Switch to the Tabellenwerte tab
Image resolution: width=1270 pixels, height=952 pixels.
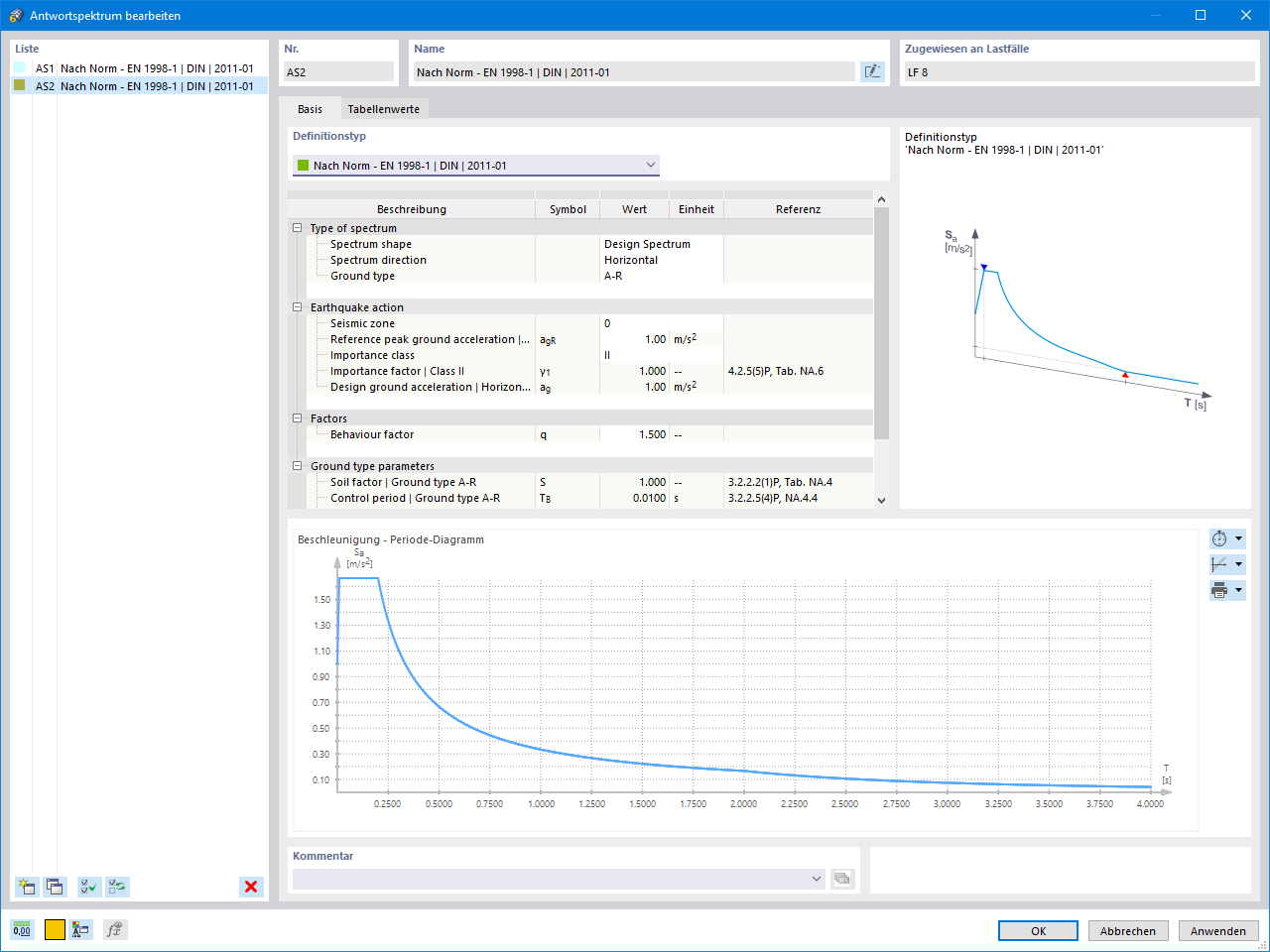pos(383,109)
